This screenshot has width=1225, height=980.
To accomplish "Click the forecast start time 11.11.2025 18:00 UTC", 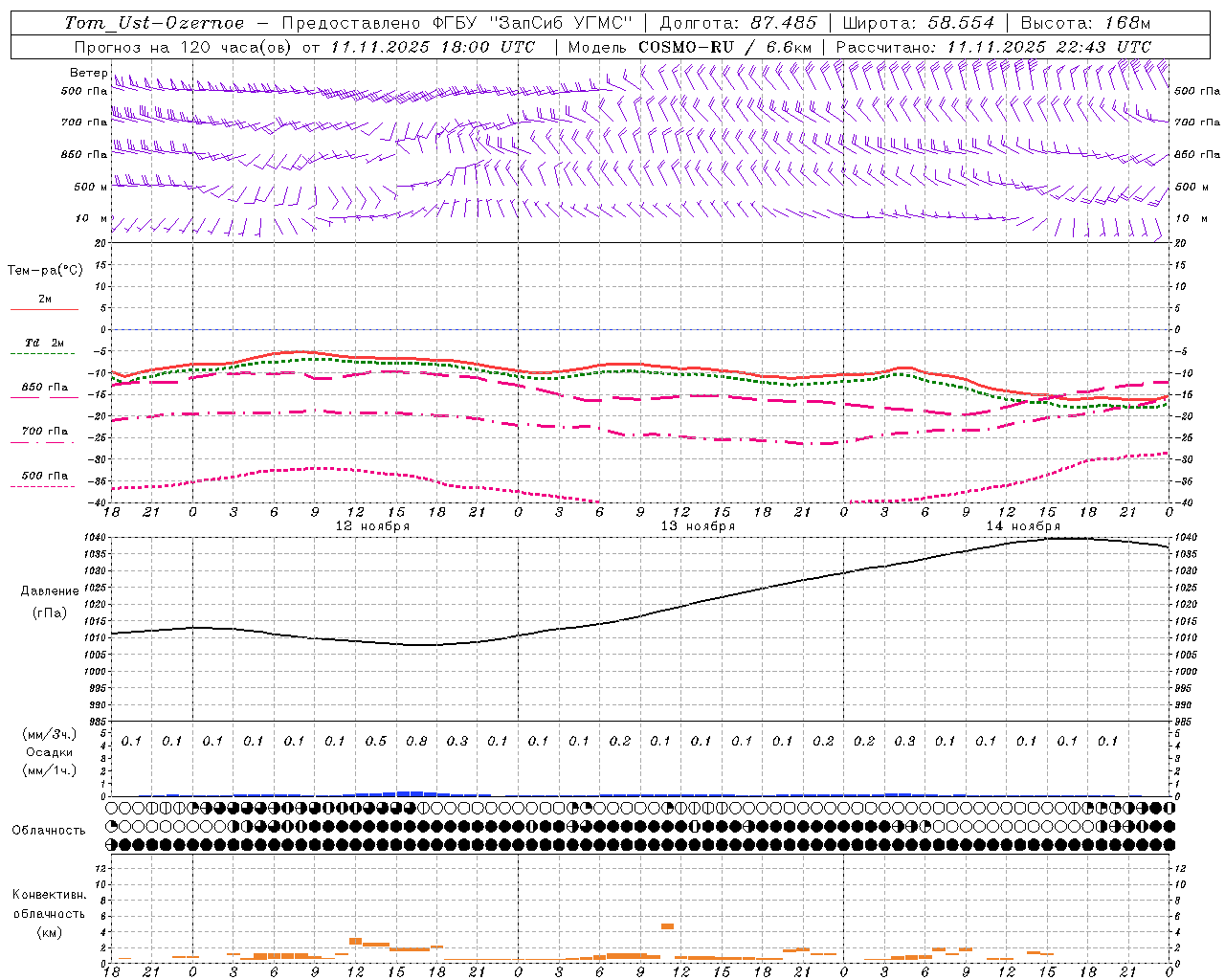I will [x=434, y=47].
